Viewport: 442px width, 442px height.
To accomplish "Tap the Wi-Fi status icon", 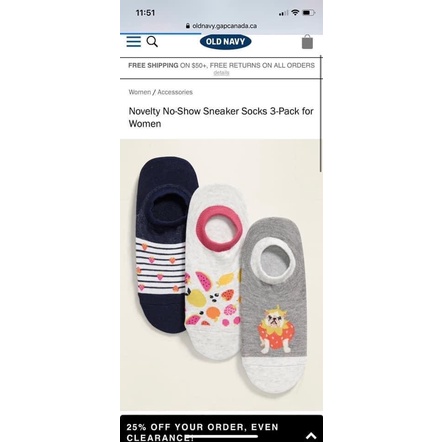I will click(x=295, y=13).
